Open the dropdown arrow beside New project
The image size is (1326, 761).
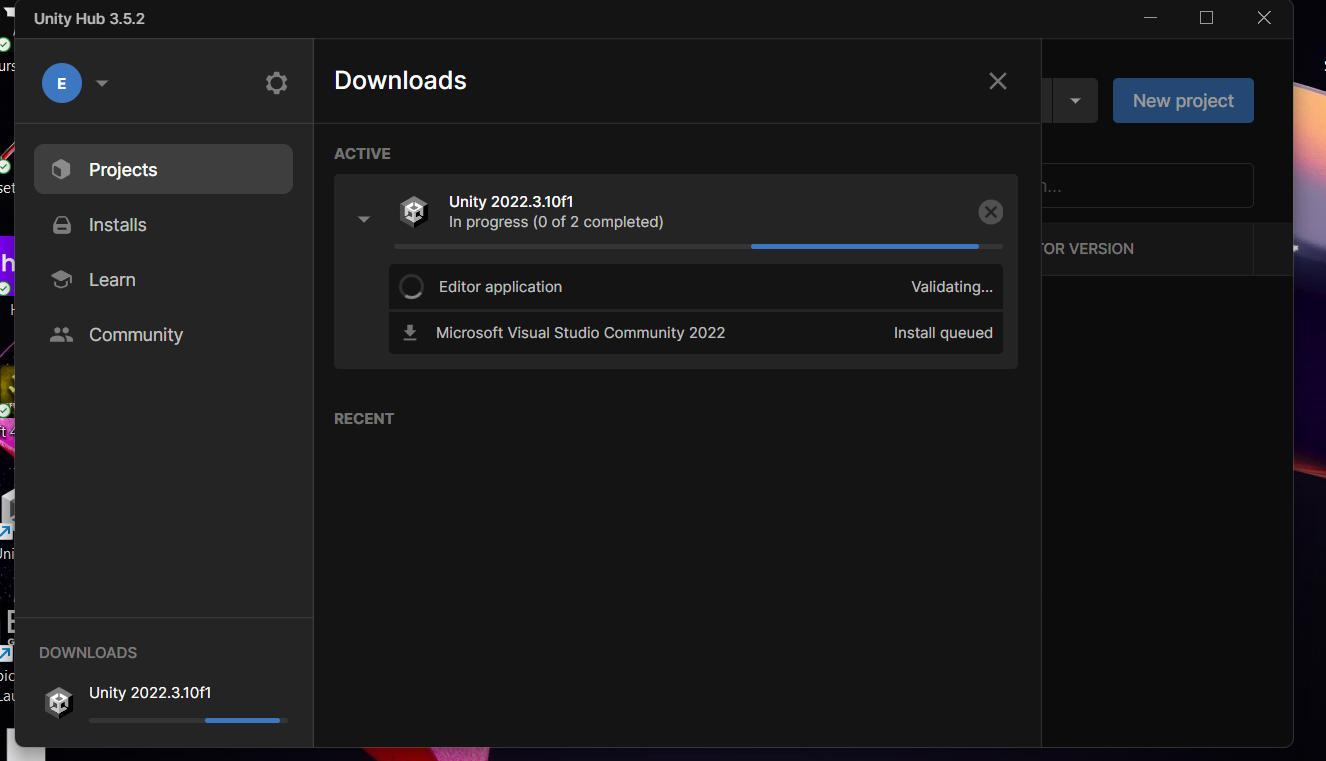tap(1075, 101)
